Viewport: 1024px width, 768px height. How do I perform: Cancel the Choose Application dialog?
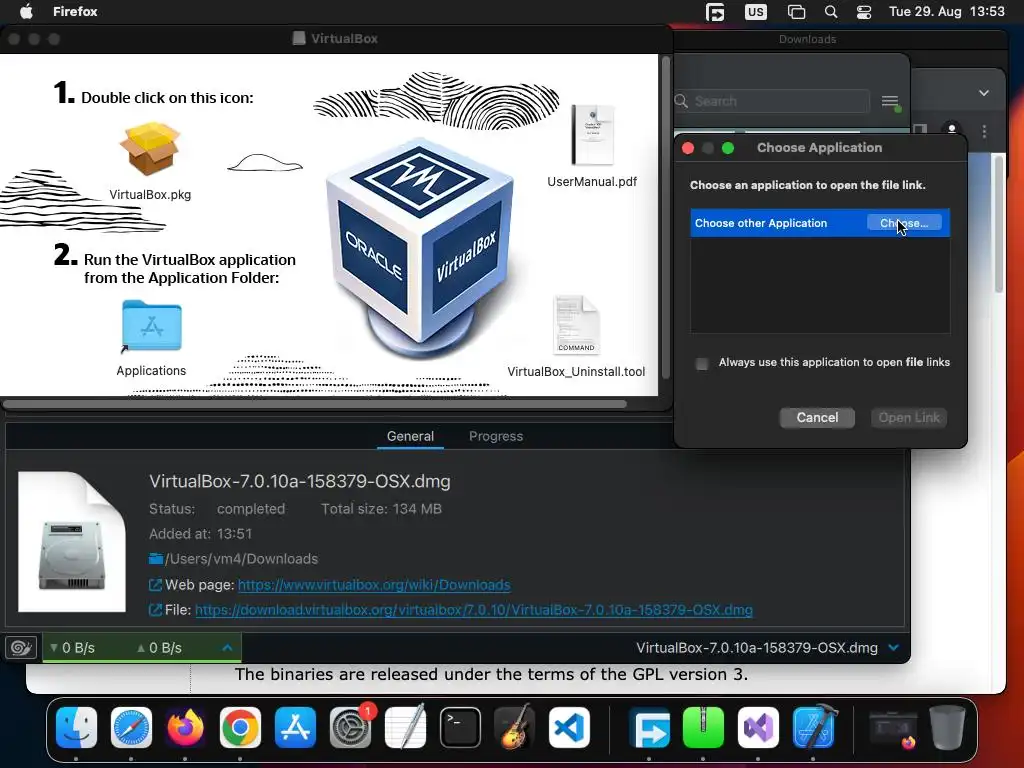point(817,417)
